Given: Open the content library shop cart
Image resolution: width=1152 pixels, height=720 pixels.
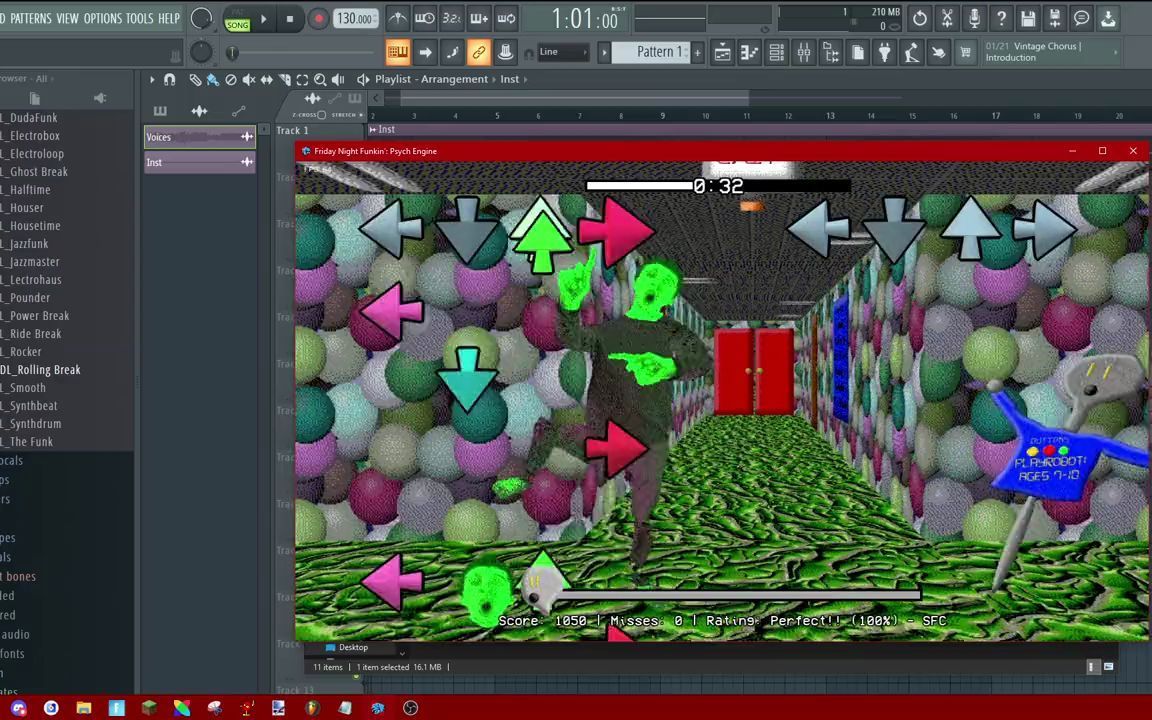Looking at the screenshot, I should tap(965, 52).
